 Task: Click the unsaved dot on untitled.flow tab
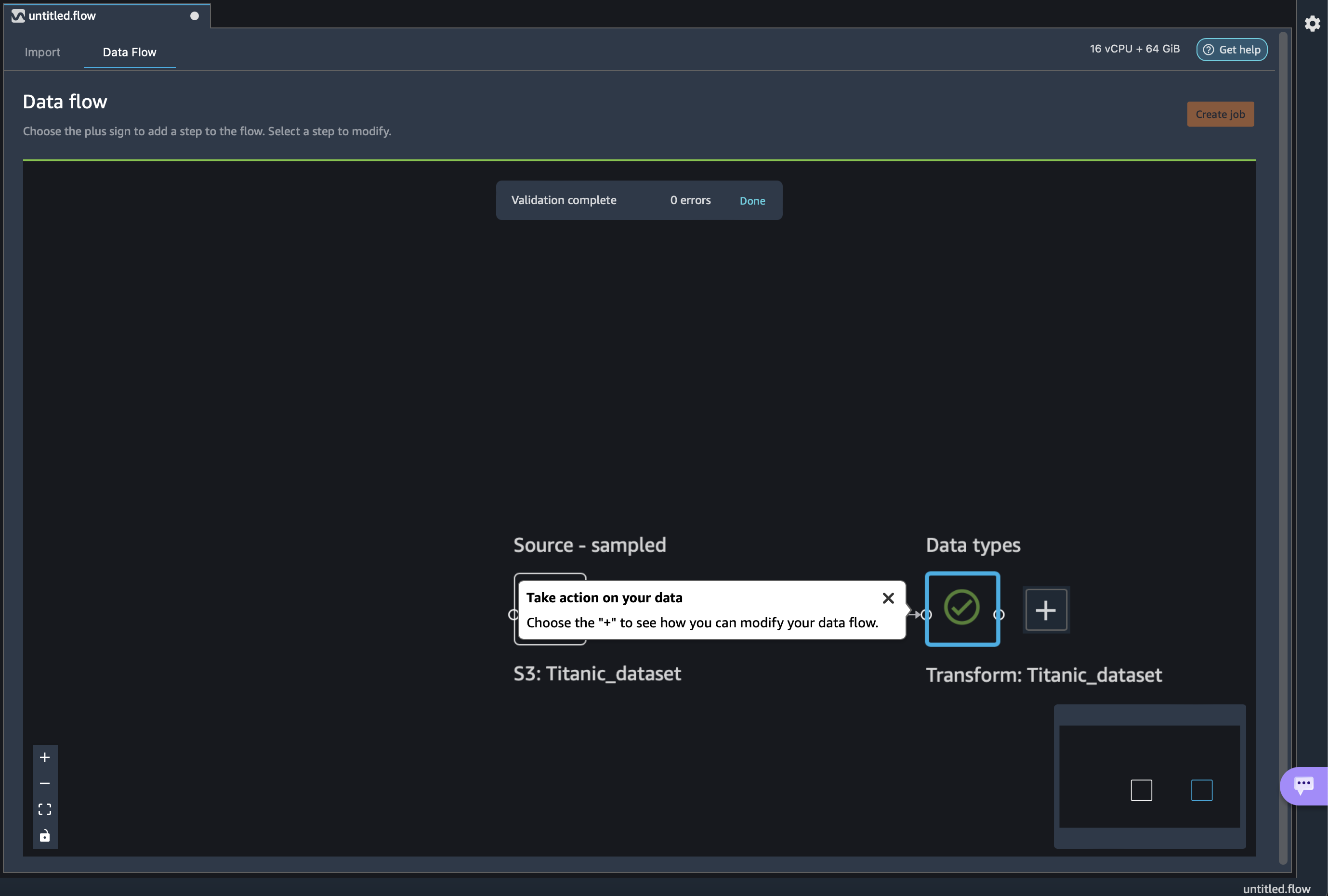[194, 16]
